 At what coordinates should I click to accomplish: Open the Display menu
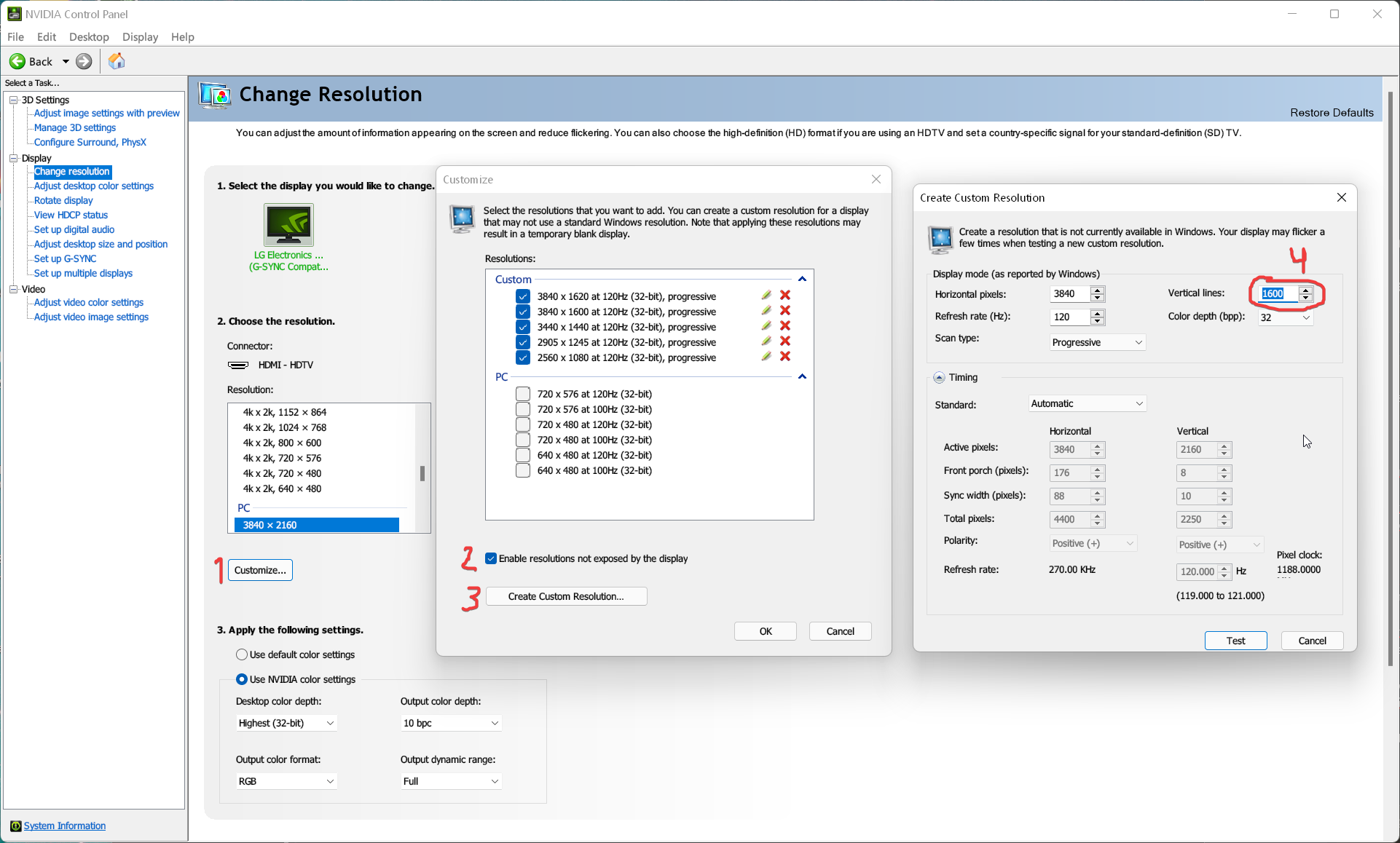click(x=140, y=36)
